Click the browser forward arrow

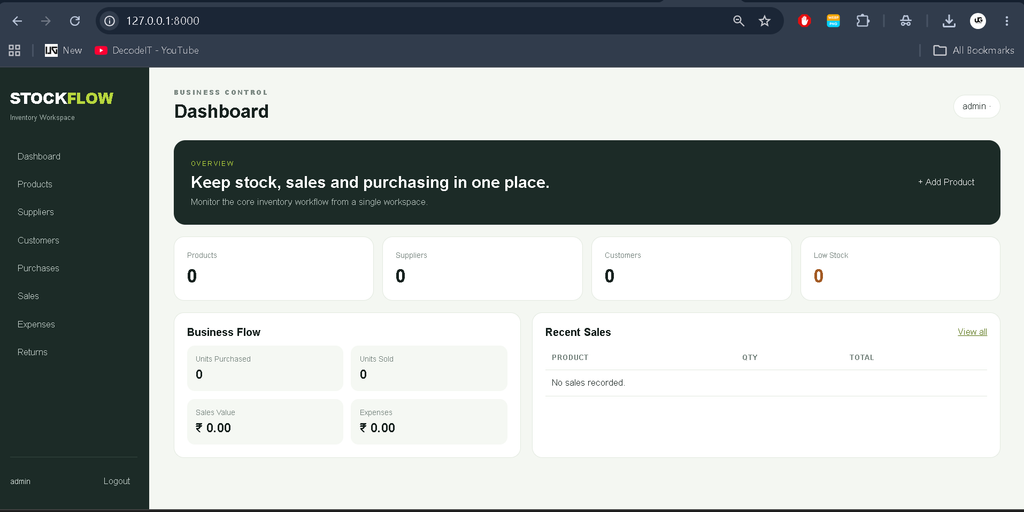click(x=46, y=21)
